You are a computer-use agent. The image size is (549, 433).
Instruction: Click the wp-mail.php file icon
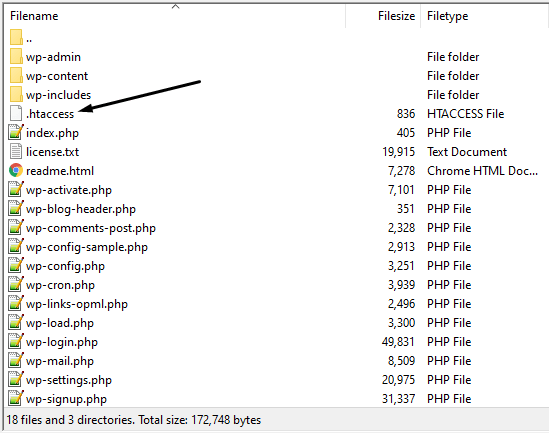16,361
